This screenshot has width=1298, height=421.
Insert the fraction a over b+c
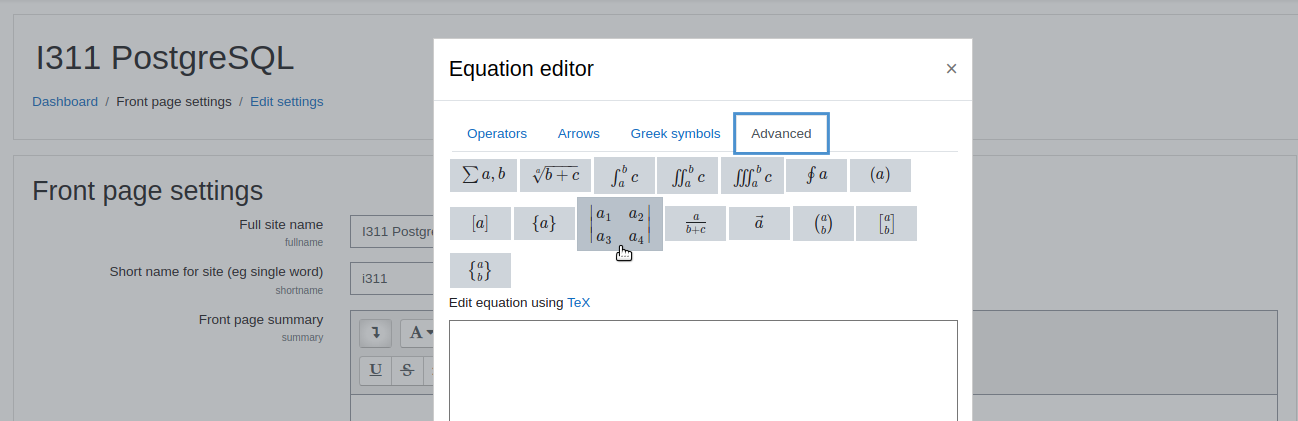click(x=695, y=224)
